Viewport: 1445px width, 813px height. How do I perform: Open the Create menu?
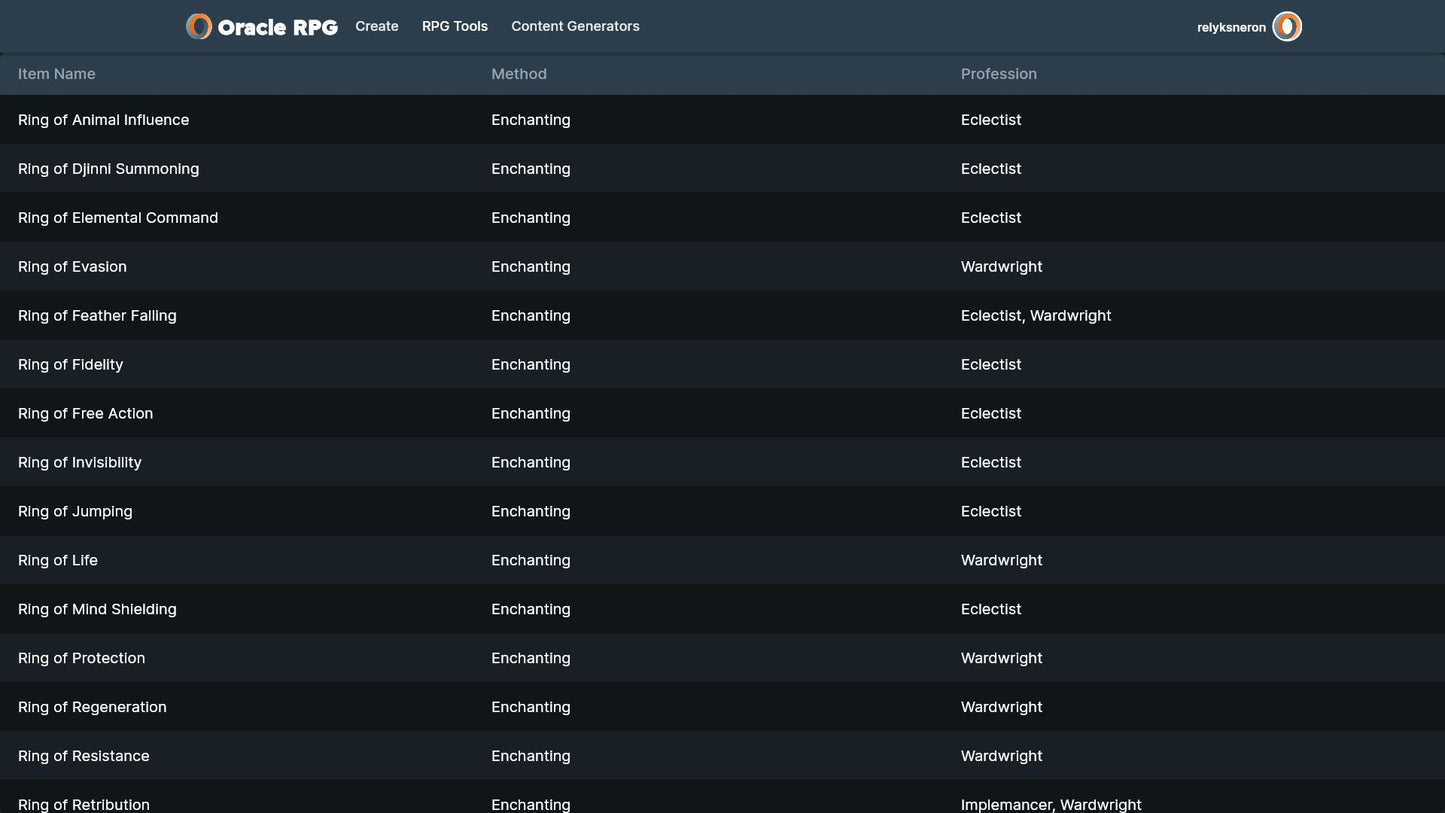(377, 27)
